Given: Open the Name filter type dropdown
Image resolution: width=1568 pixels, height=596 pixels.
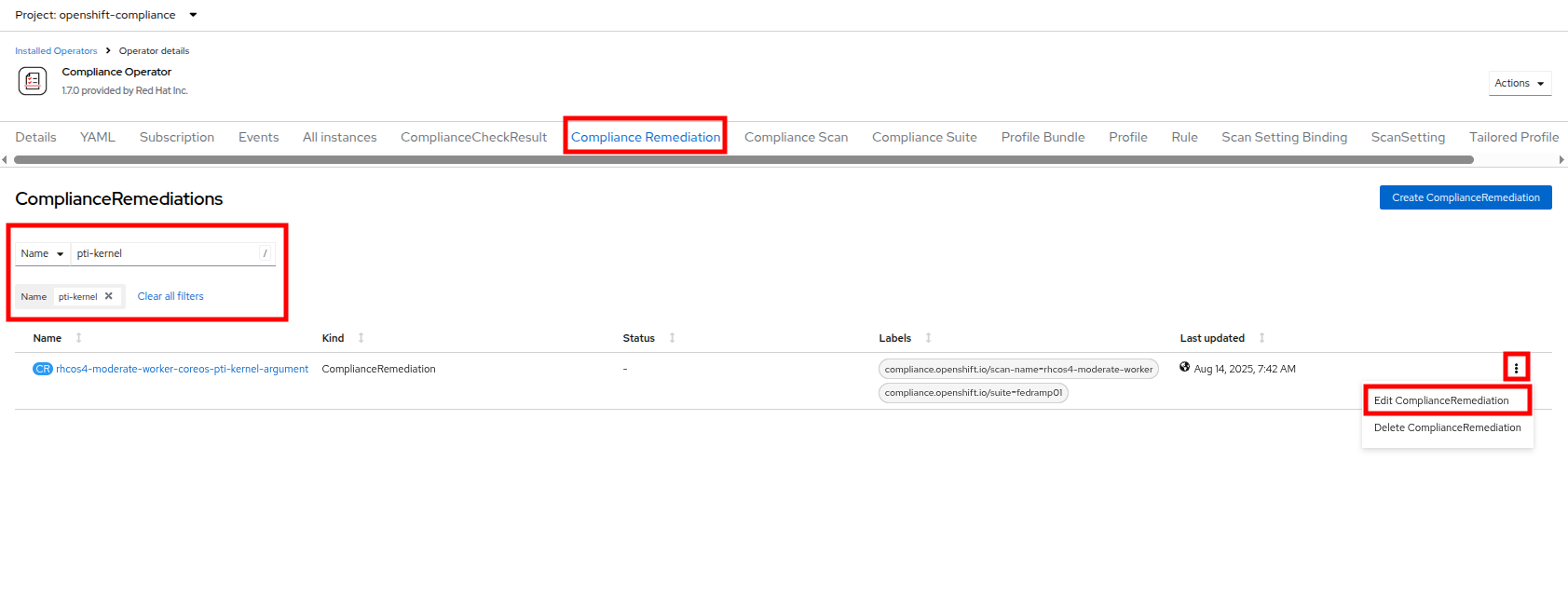Looking at the screenshot, I should tap(42, 253).
